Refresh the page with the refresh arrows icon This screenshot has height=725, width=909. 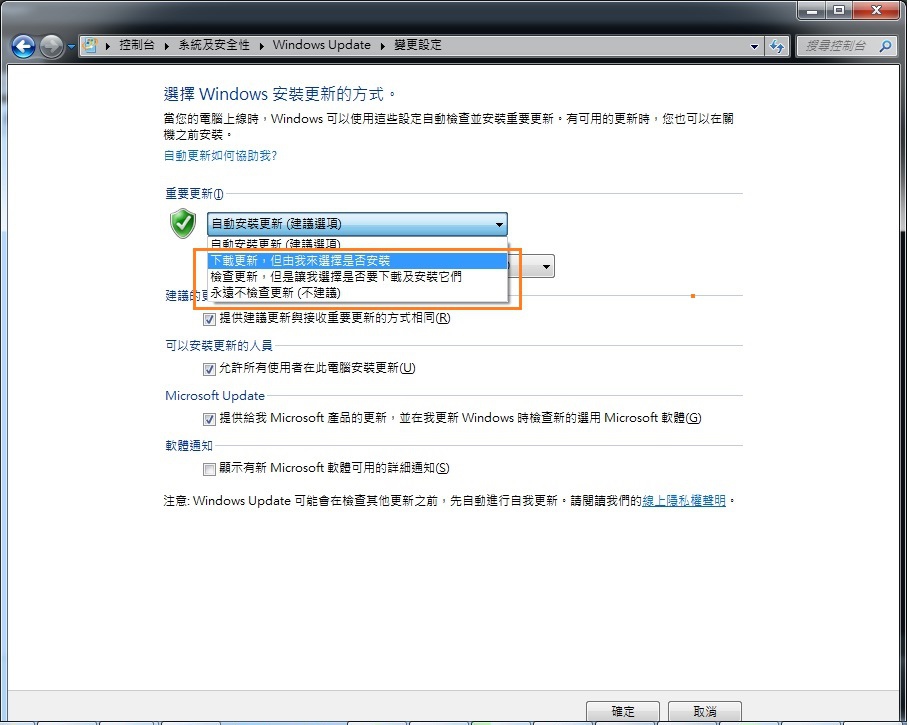click(777, 46)
